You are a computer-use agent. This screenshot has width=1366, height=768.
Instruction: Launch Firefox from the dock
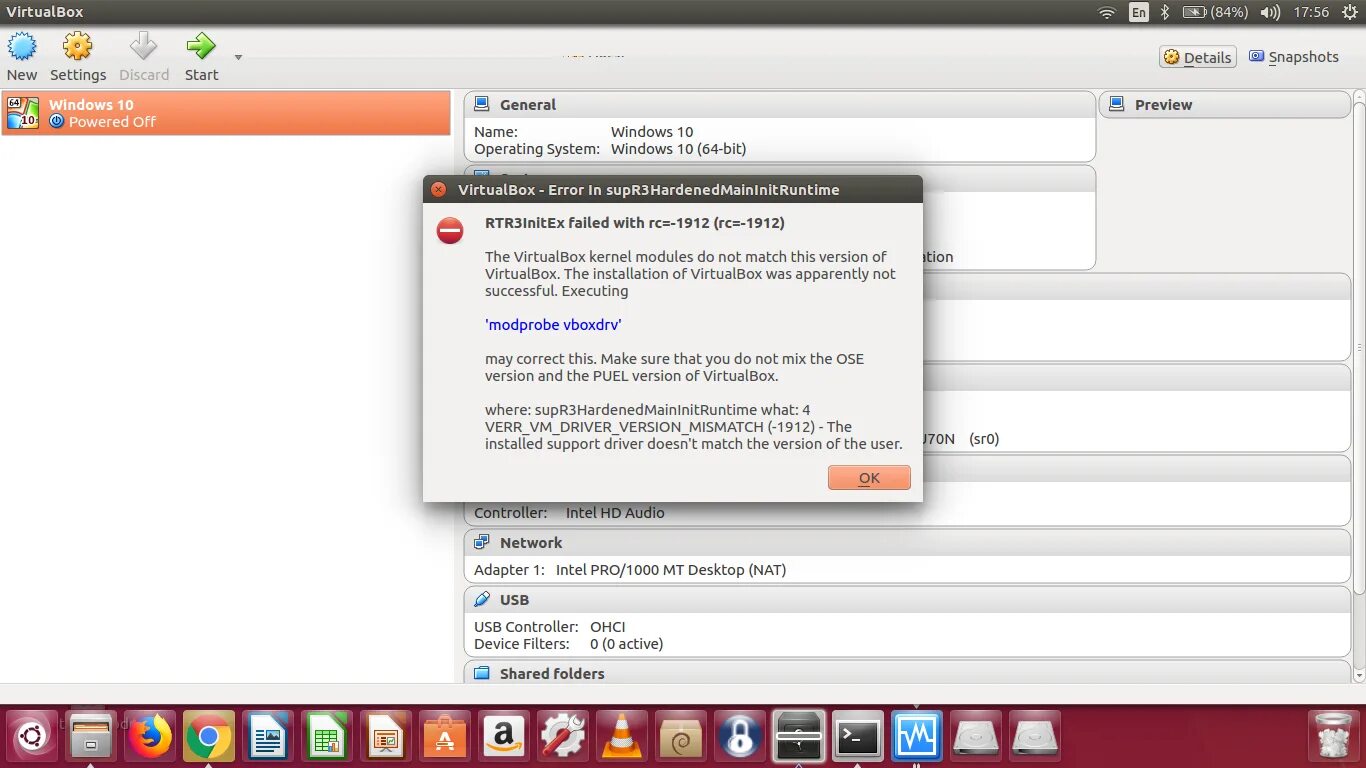point(150,737)
